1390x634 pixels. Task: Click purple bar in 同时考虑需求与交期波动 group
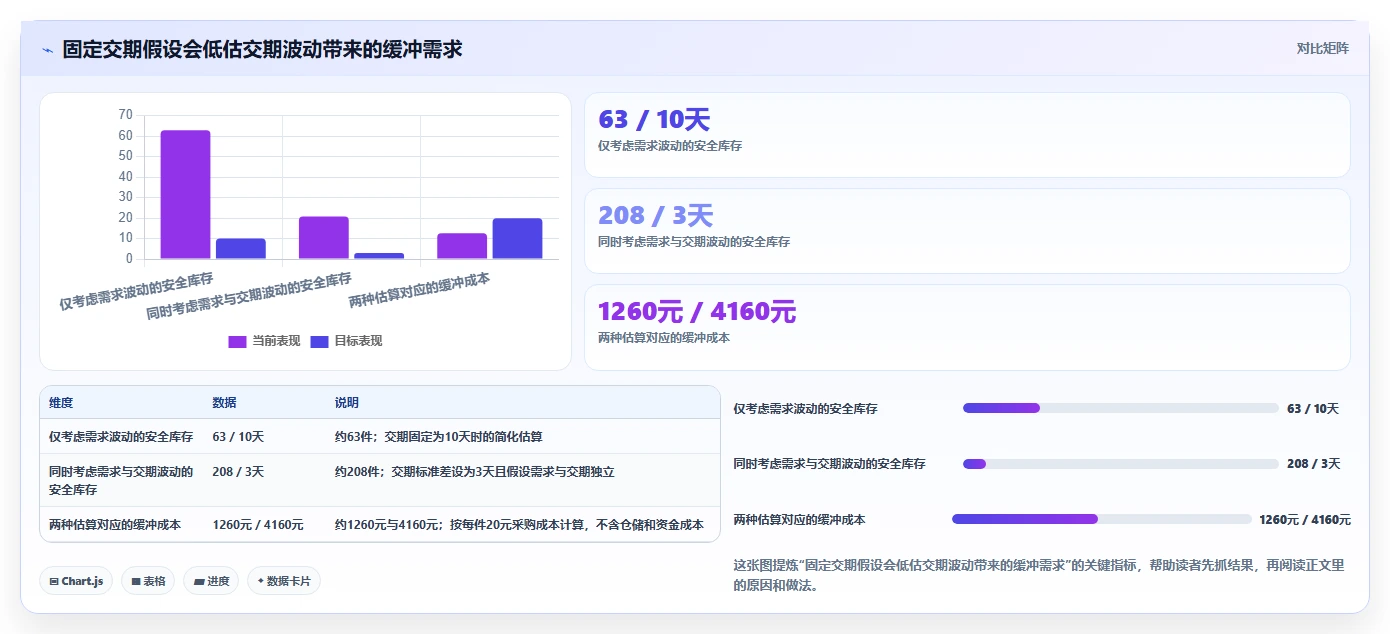[323, 238]
